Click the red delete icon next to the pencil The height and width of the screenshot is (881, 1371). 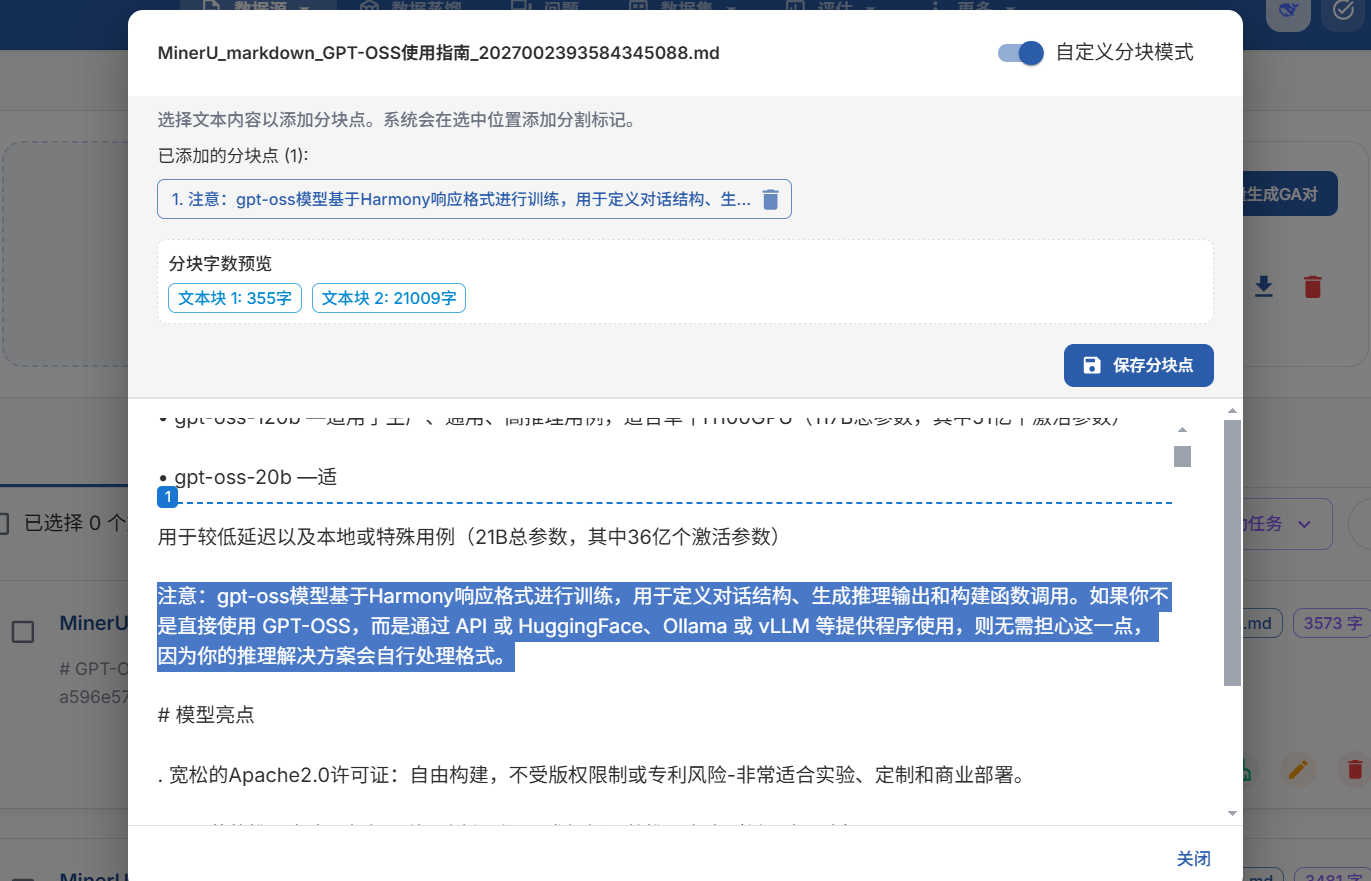tap(1355, 770)
